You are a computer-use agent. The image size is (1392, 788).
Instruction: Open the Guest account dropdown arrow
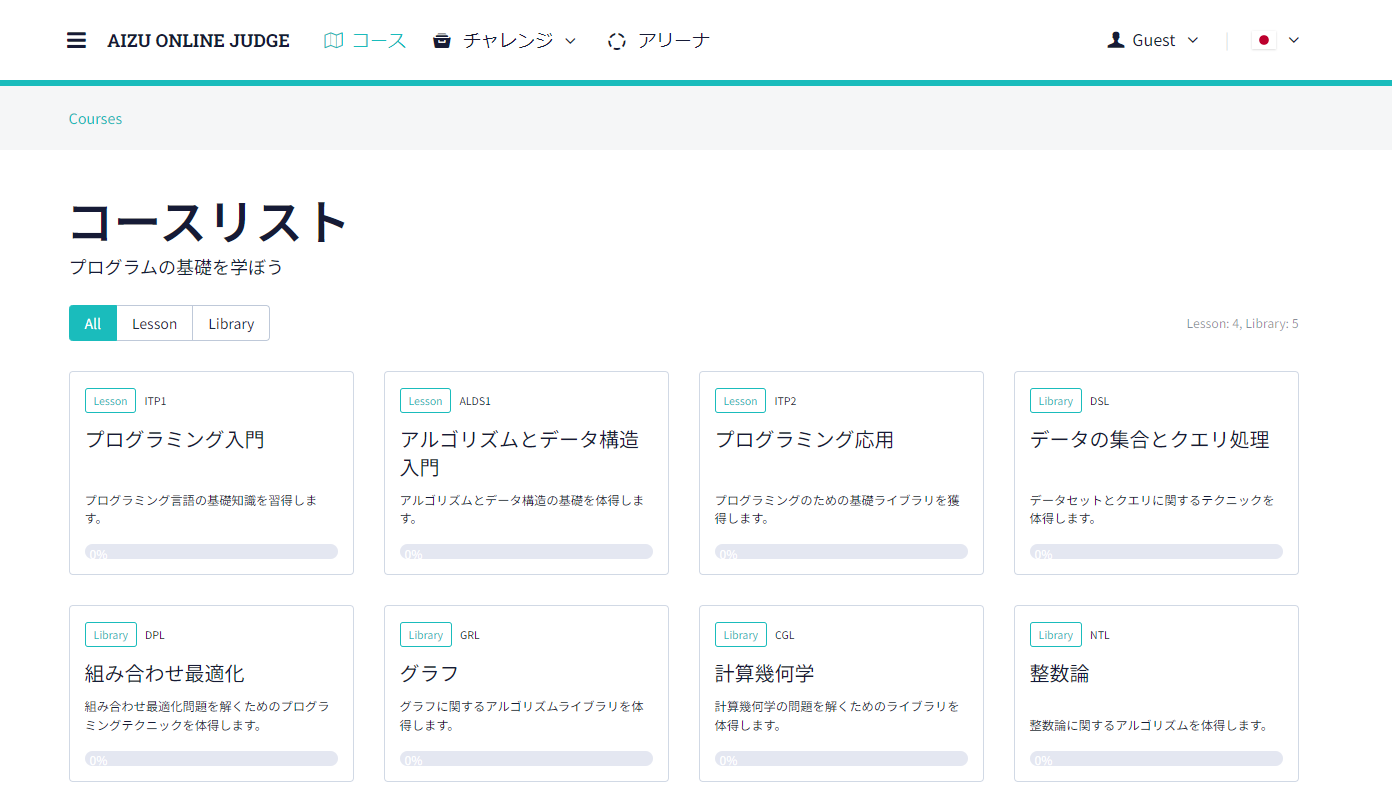tap(1192, 40)
